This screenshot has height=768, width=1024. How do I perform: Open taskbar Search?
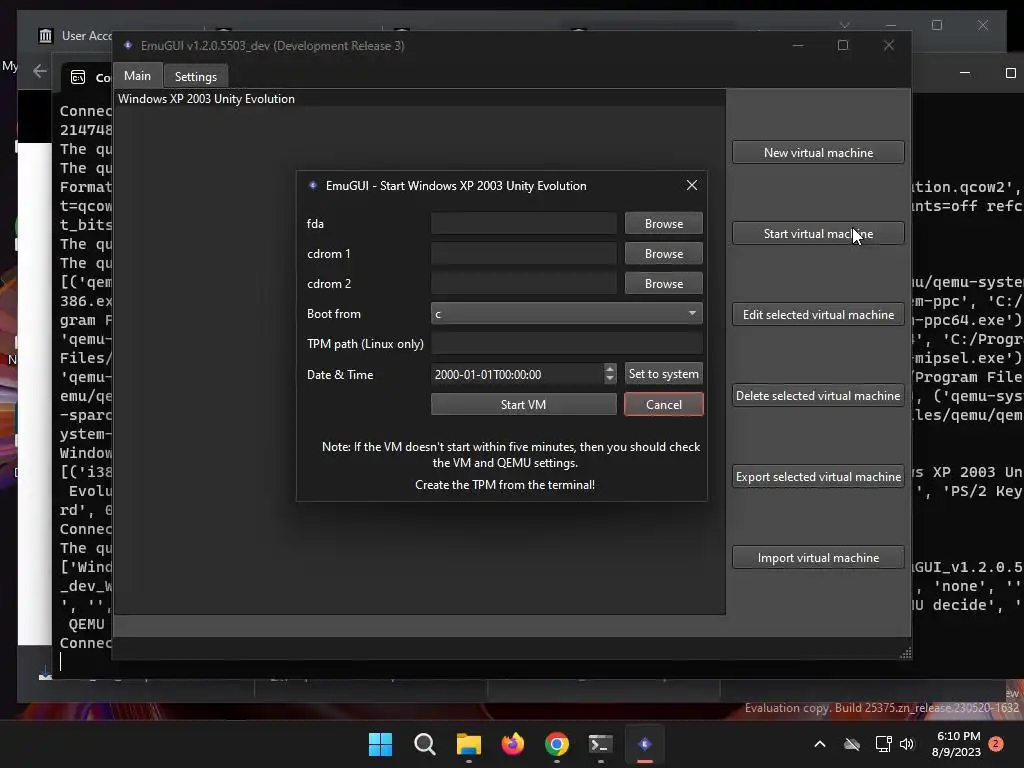click(424, 744)
